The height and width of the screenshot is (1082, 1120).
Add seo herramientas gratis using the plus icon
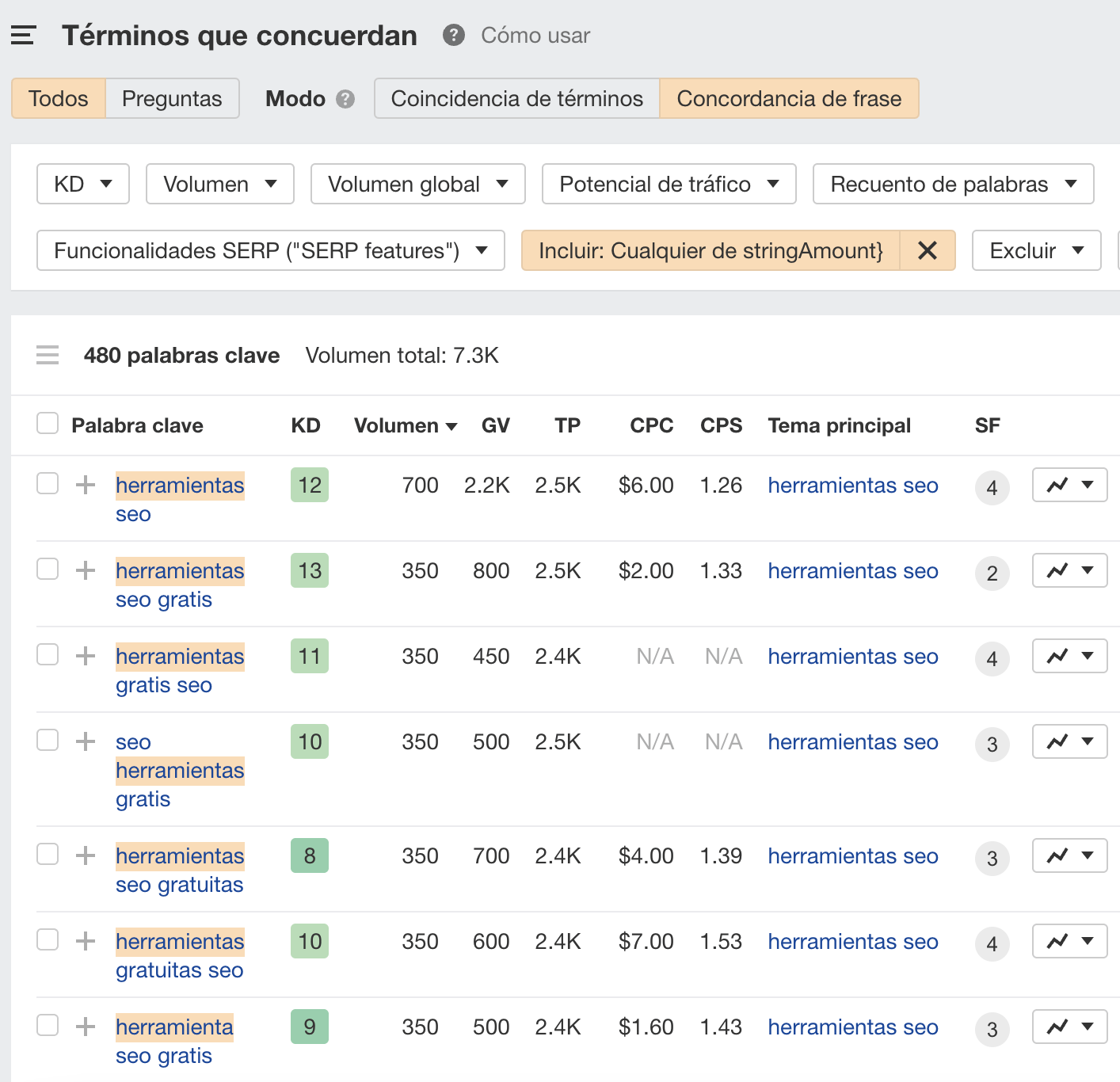tap(86, 741)
